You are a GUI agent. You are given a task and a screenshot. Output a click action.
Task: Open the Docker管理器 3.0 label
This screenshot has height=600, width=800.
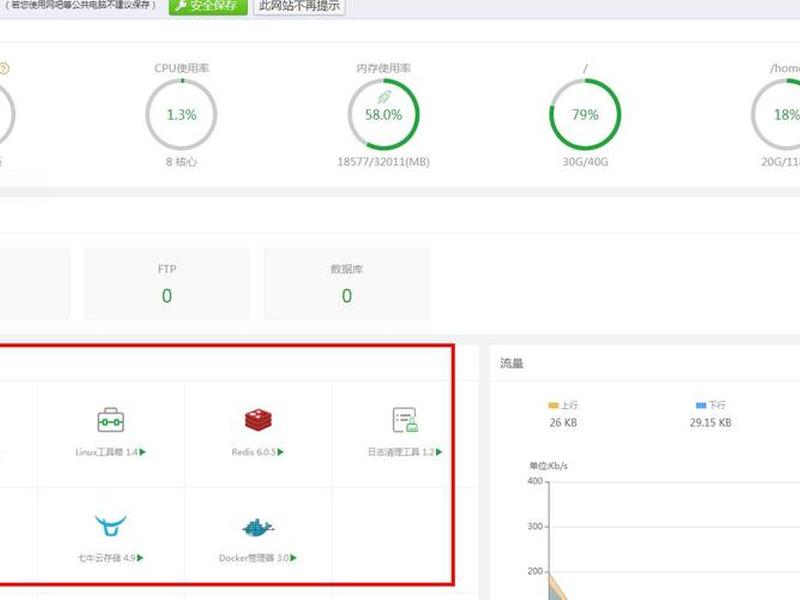(x=254, y=558)
